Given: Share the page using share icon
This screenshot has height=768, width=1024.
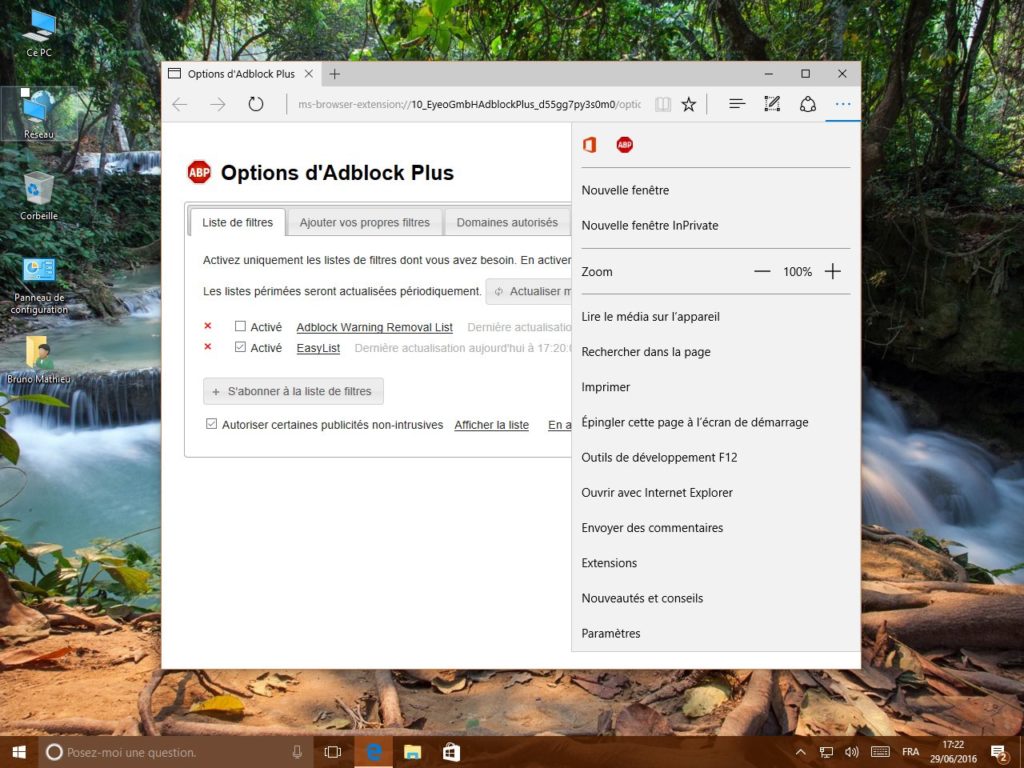Looking at the screenshot, I should [x=808, y=104].
